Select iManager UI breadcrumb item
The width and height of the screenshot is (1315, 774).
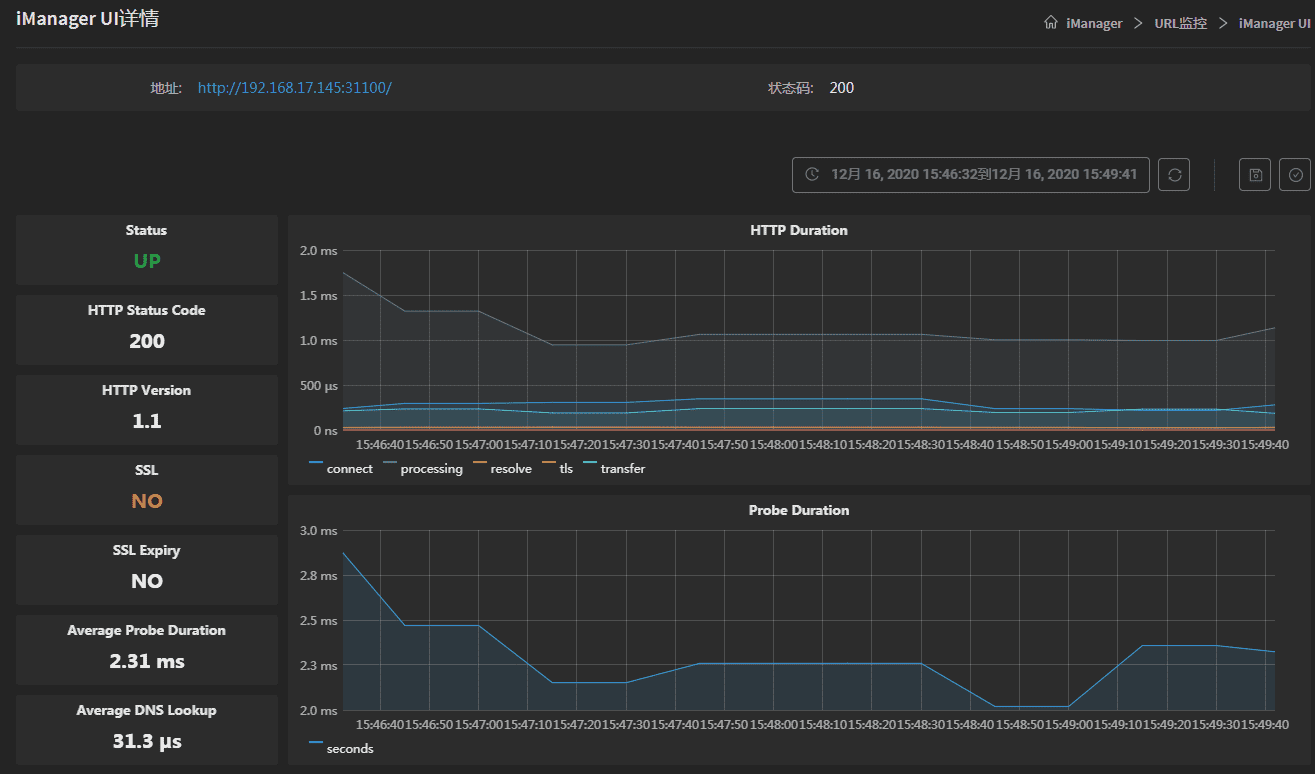tap(1274, 23)
